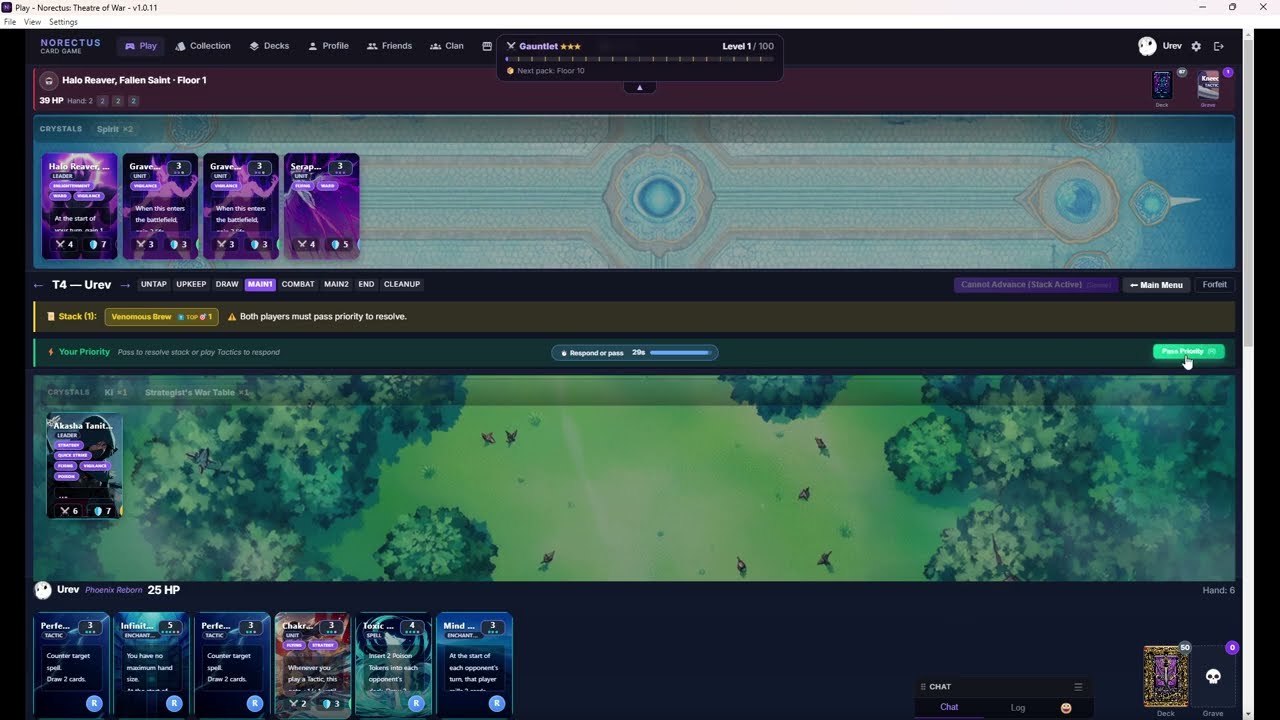Select the first Perfe... Tactic card in hand

tap(70, 664)
